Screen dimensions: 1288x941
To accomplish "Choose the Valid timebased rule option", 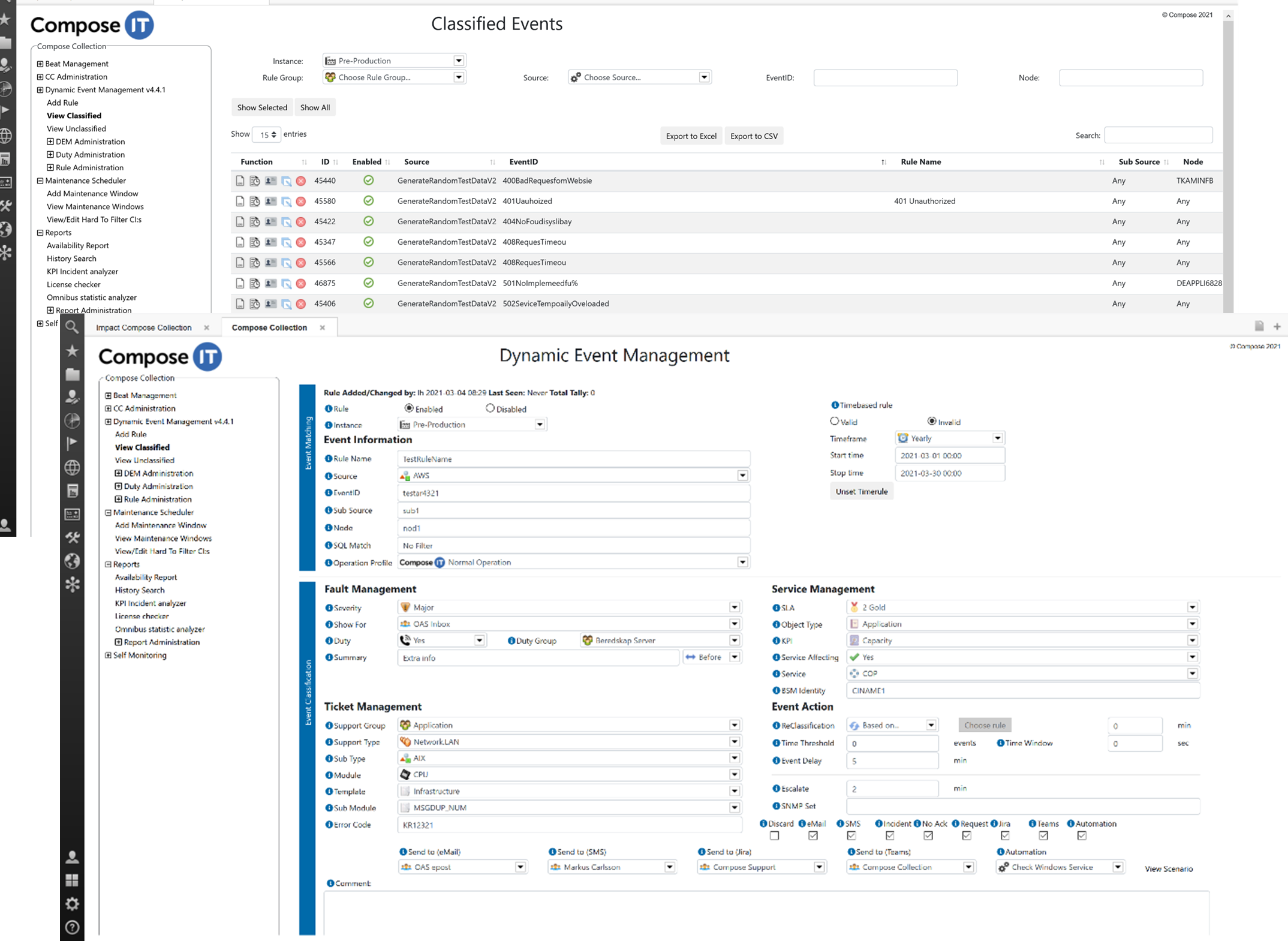I will tap(834, 422).
